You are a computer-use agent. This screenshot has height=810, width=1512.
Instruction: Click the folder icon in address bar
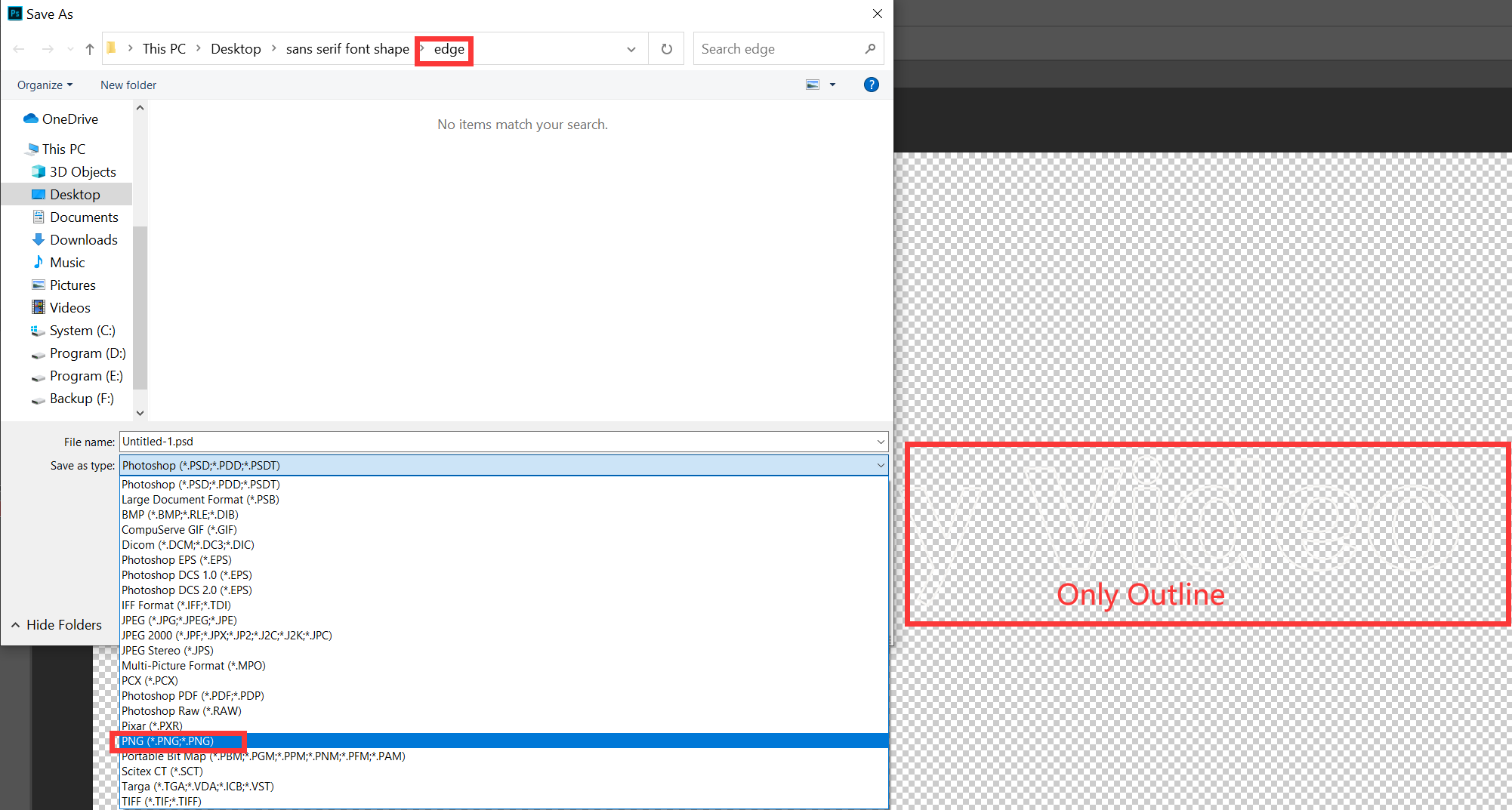tap(112, 48)
